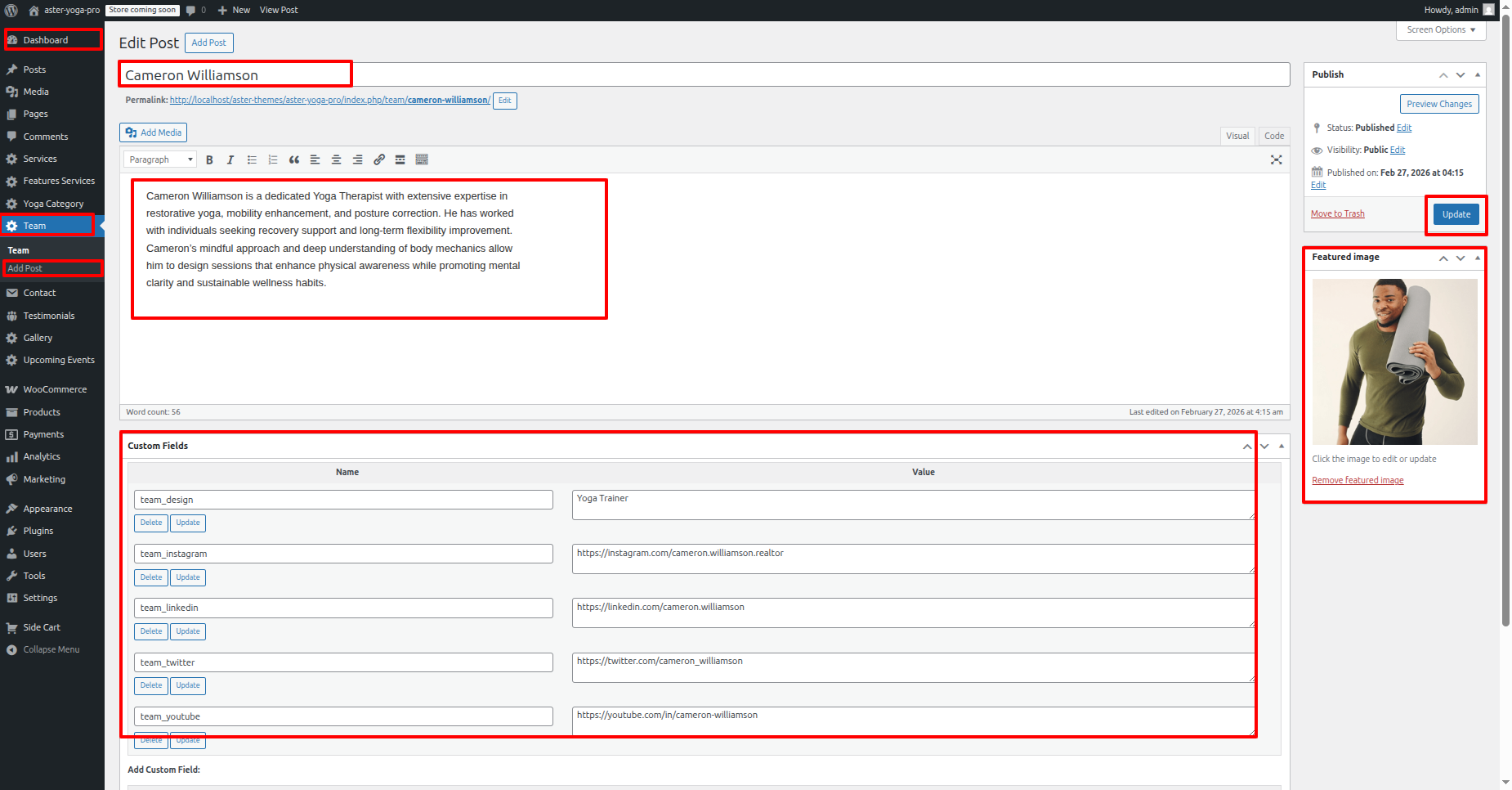Toggle bold formatting in editor toolbar

(x=209, y=160)
